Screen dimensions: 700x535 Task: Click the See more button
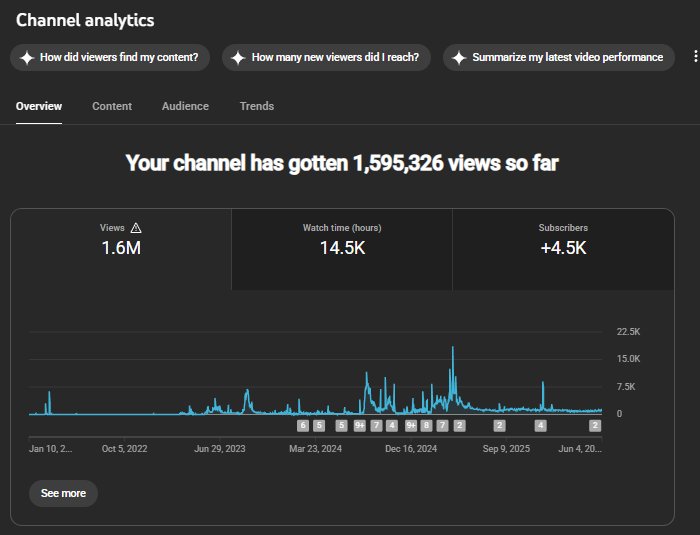coord(63,493)
